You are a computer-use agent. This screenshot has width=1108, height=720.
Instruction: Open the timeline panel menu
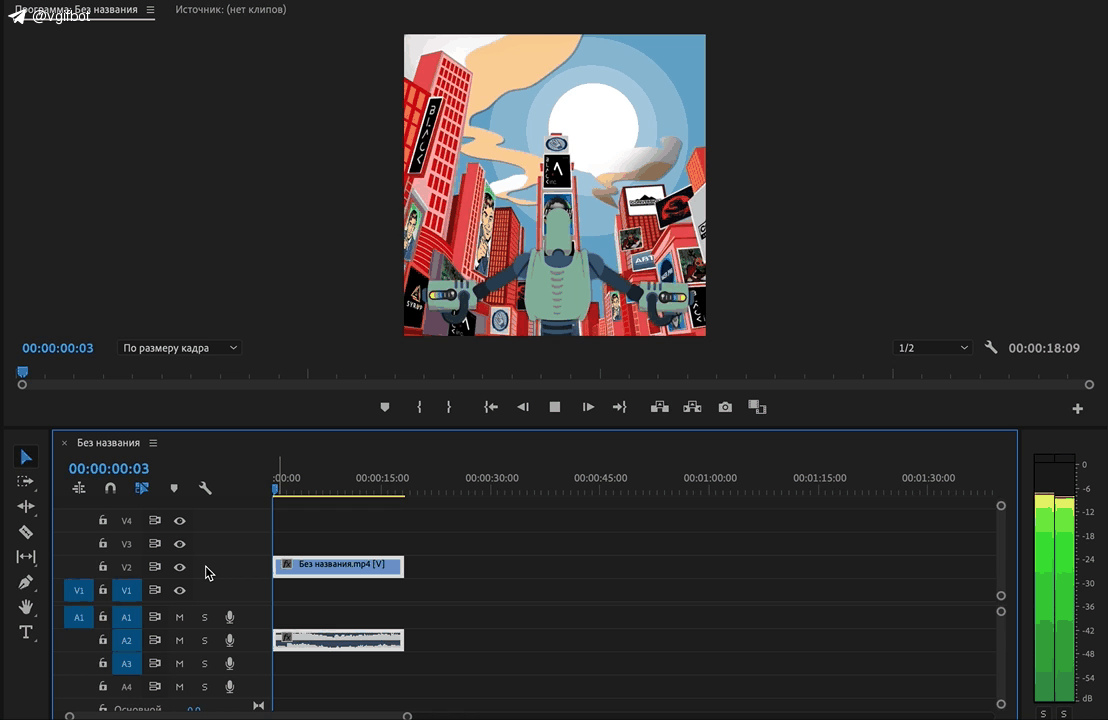tap(153, 443)
